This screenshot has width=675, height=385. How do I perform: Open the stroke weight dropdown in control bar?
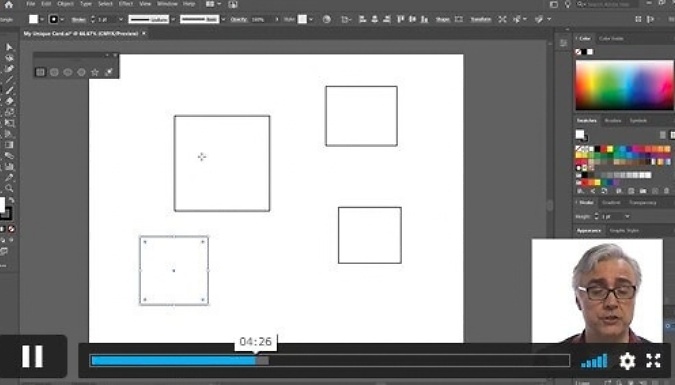pos(121,19)
